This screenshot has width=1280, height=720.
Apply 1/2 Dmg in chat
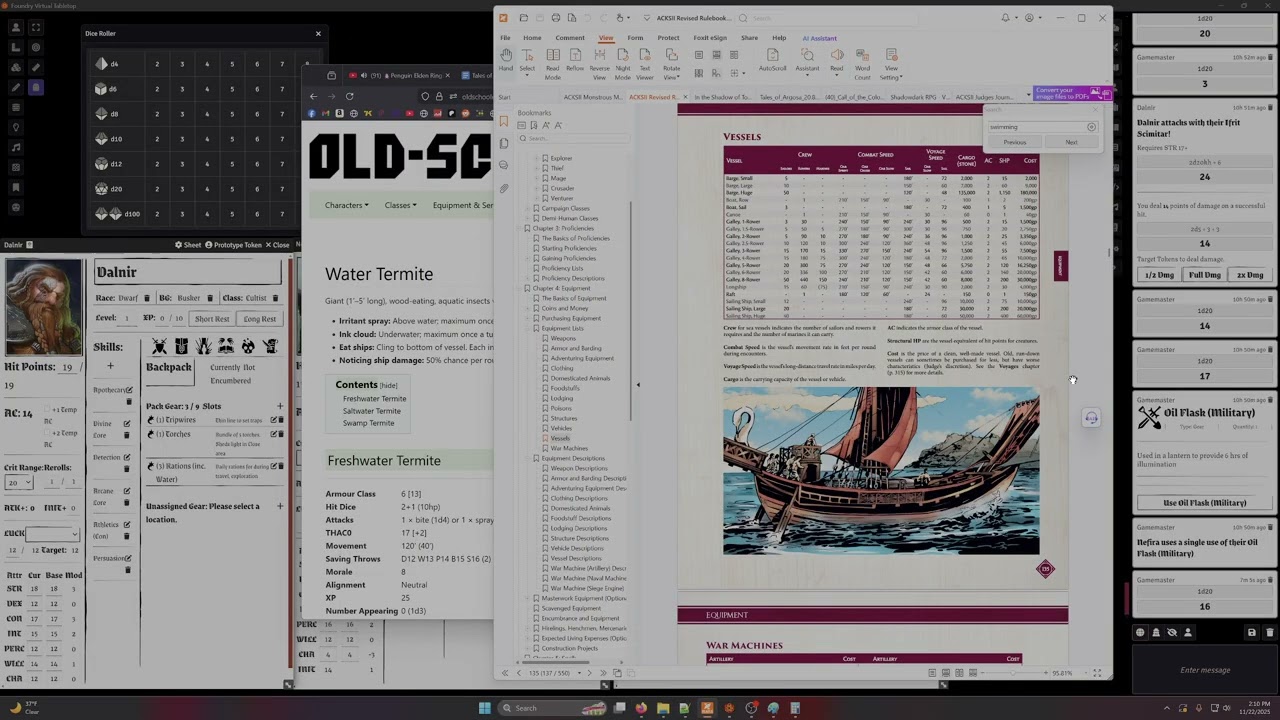click(x=1159, y=275)
